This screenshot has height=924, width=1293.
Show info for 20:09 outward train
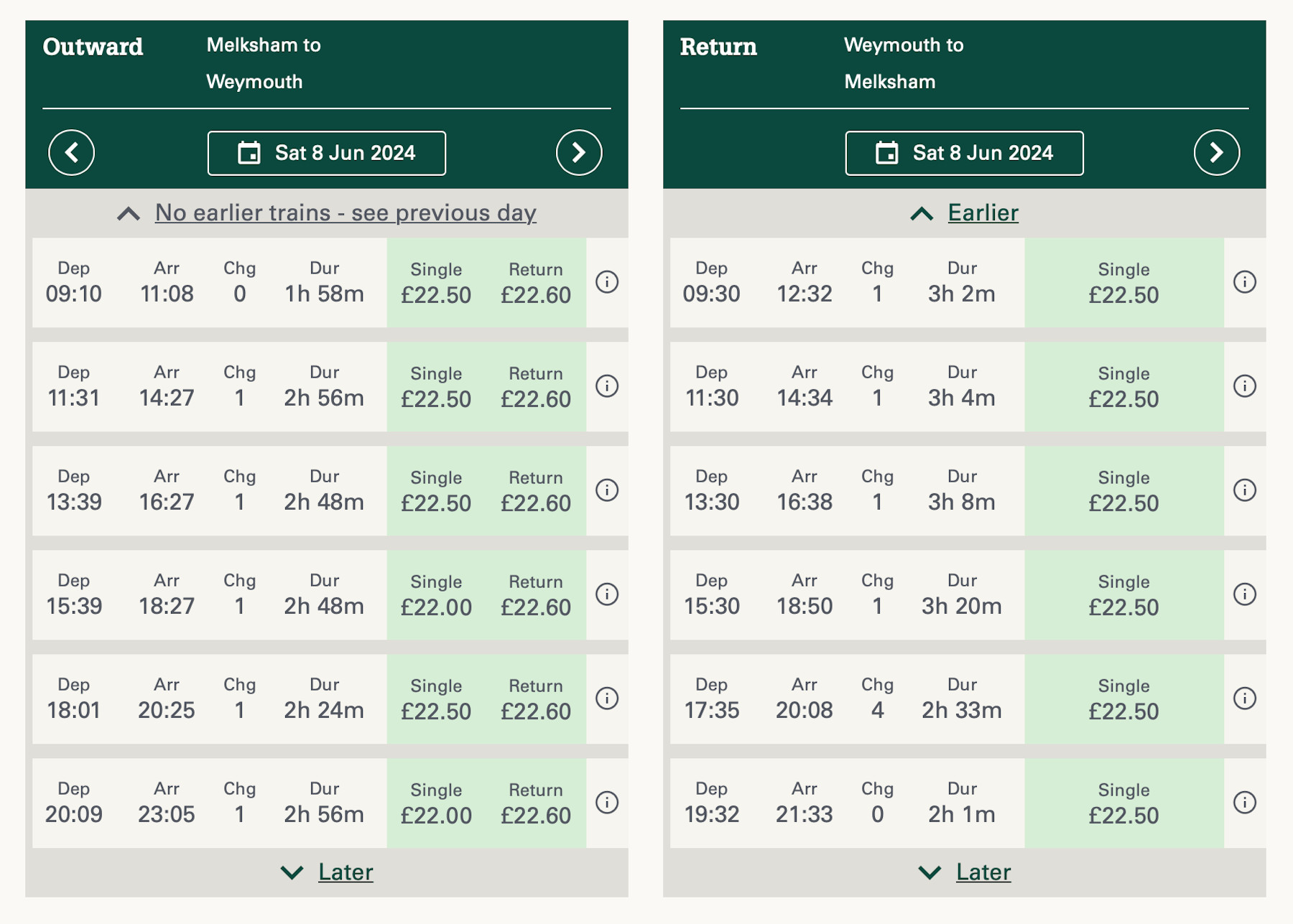pos(607,803)
